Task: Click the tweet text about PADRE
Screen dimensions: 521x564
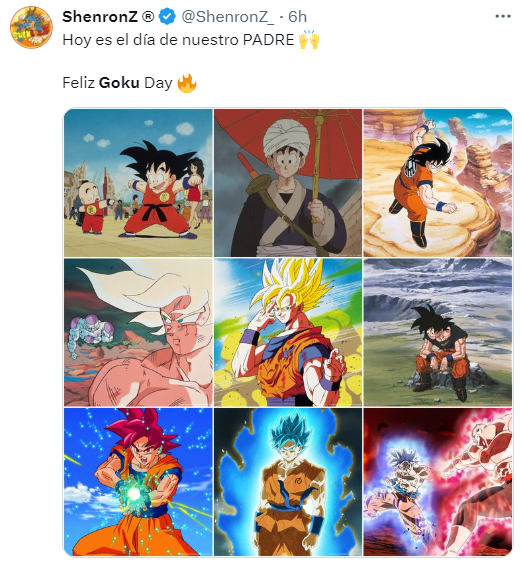Action: pos(178,40)
